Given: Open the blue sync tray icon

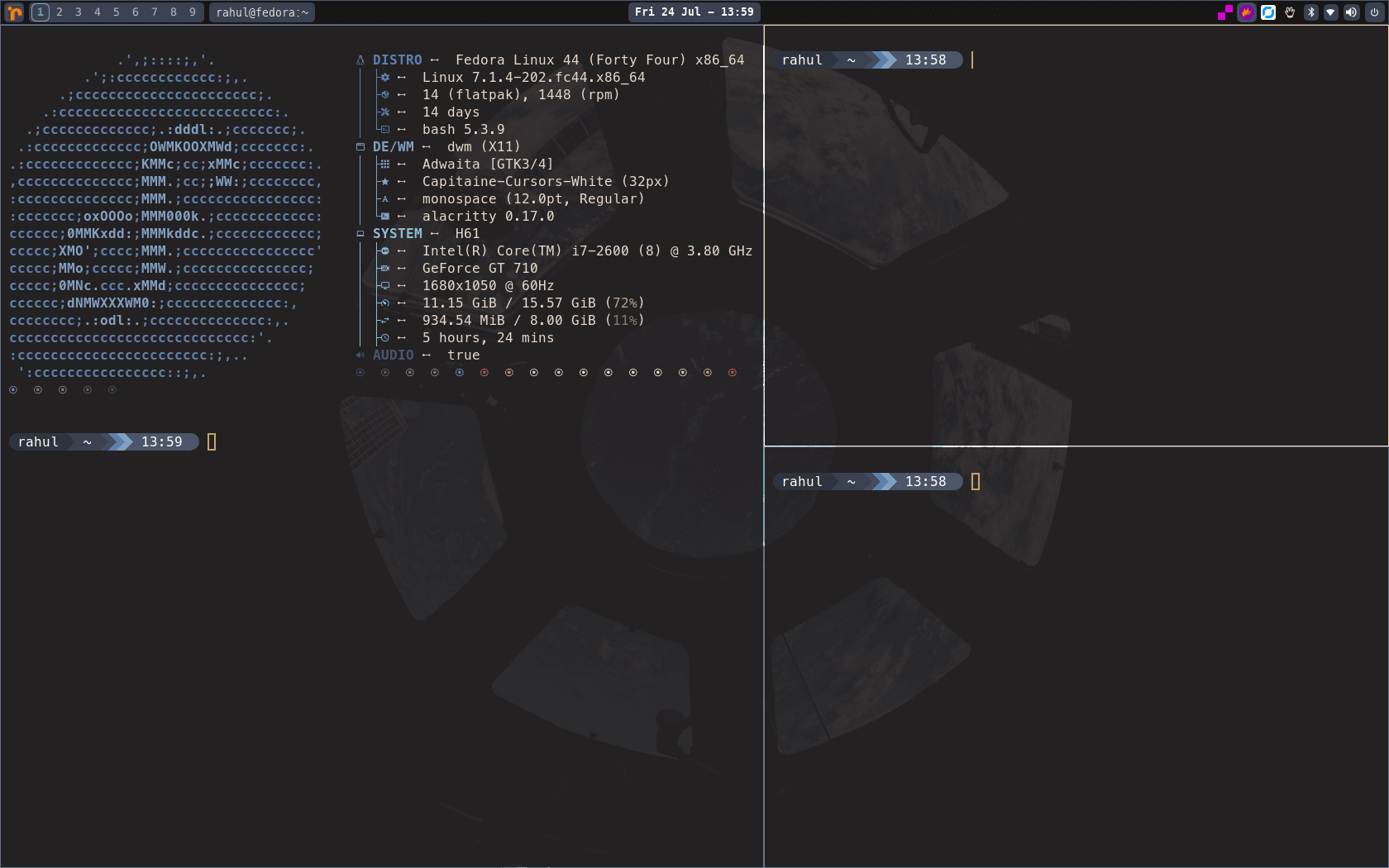Looking at the screenshot, I should tap(1268, 12).
